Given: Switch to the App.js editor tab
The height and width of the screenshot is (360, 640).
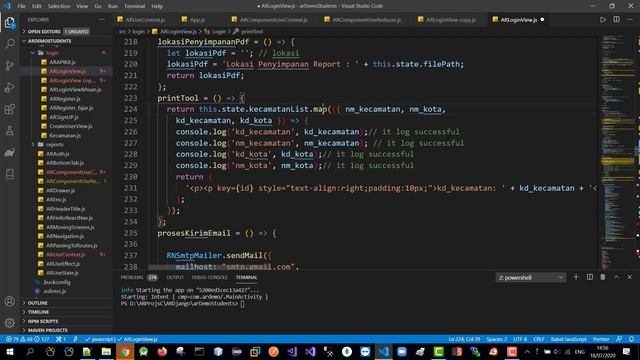Looking at the screenshot, I should tap(197, 20).
